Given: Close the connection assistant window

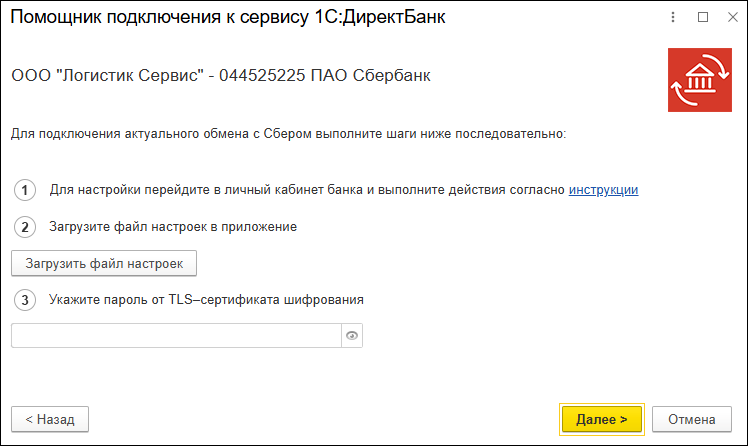Looking at the screenshot, I should coord(729,18).
